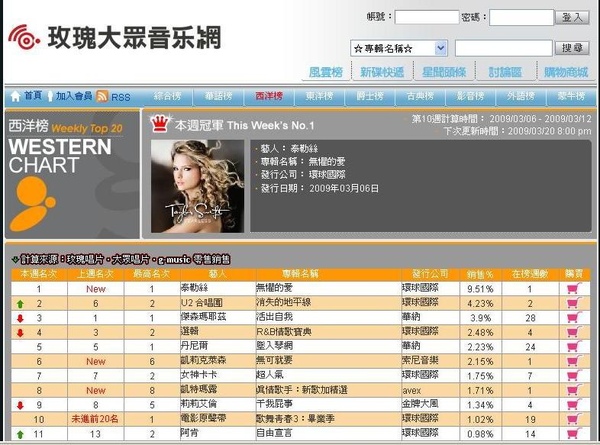The image size is (600, 445).
Task: Click the Taylor Swift album cover thumbnail
Action: coord(197,186)
